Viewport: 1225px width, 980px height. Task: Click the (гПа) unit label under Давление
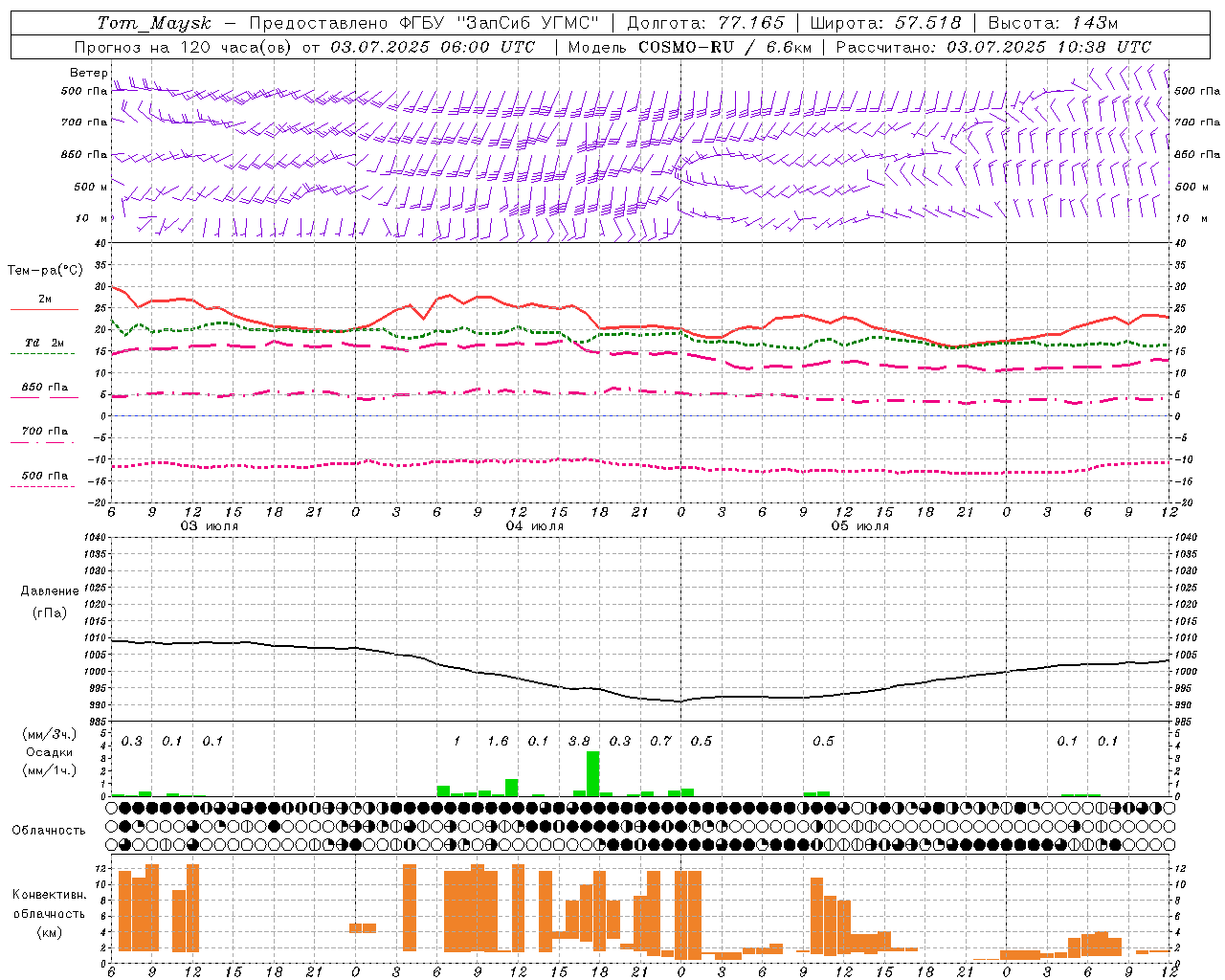(50, 612)
